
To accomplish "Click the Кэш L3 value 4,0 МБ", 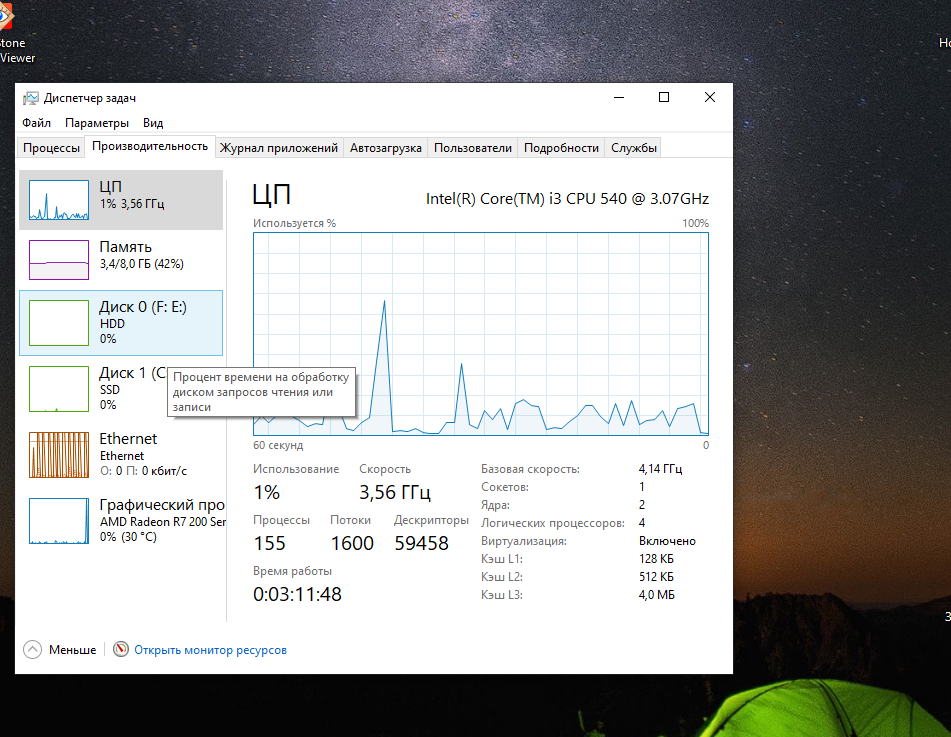I will point(657,595).
